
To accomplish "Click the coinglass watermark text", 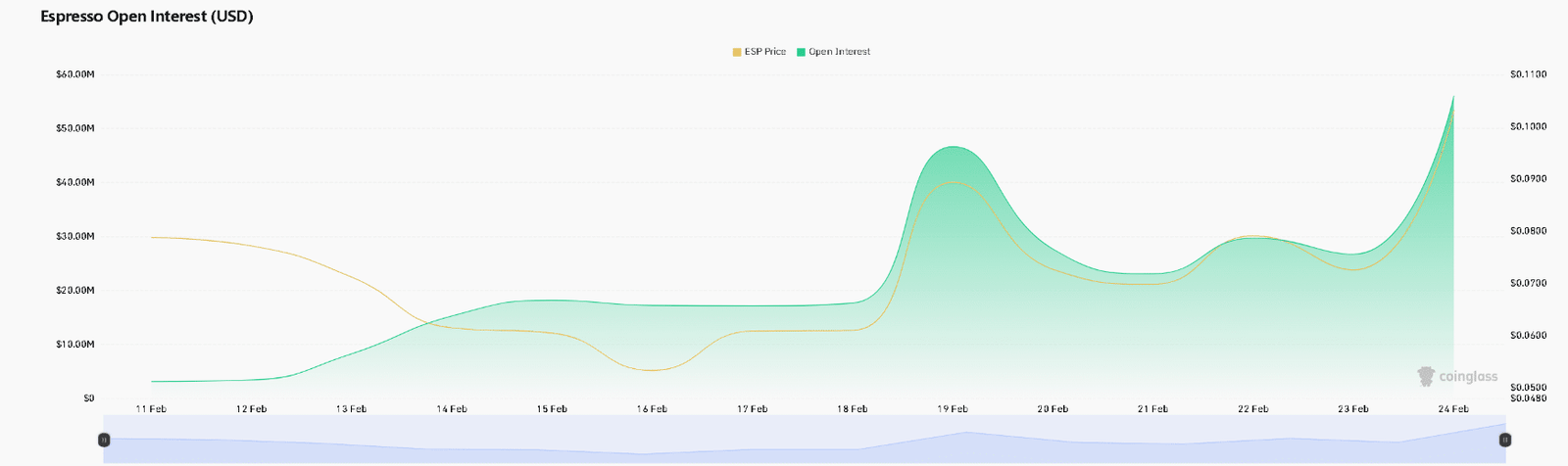I will 1468,377.
